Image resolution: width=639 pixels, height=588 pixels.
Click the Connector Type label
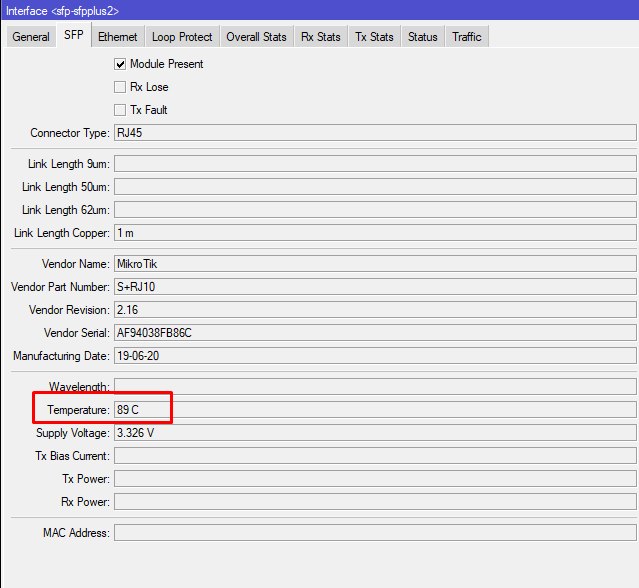click(70, 133)
